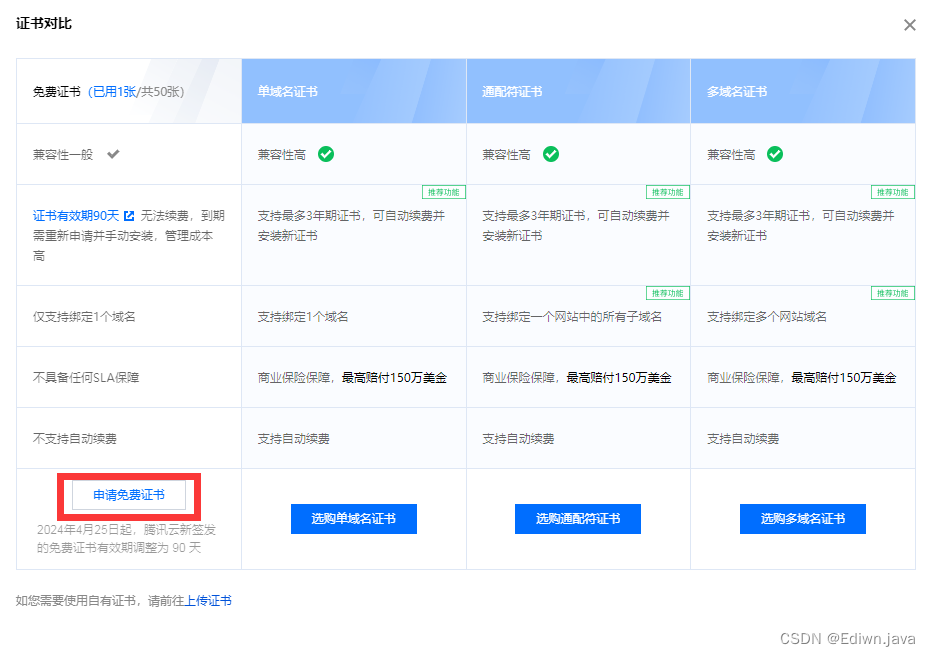Click 支持自动续费 in 单域名证书 column
Viewport: 930px width, 656px height.
point(294,439)
